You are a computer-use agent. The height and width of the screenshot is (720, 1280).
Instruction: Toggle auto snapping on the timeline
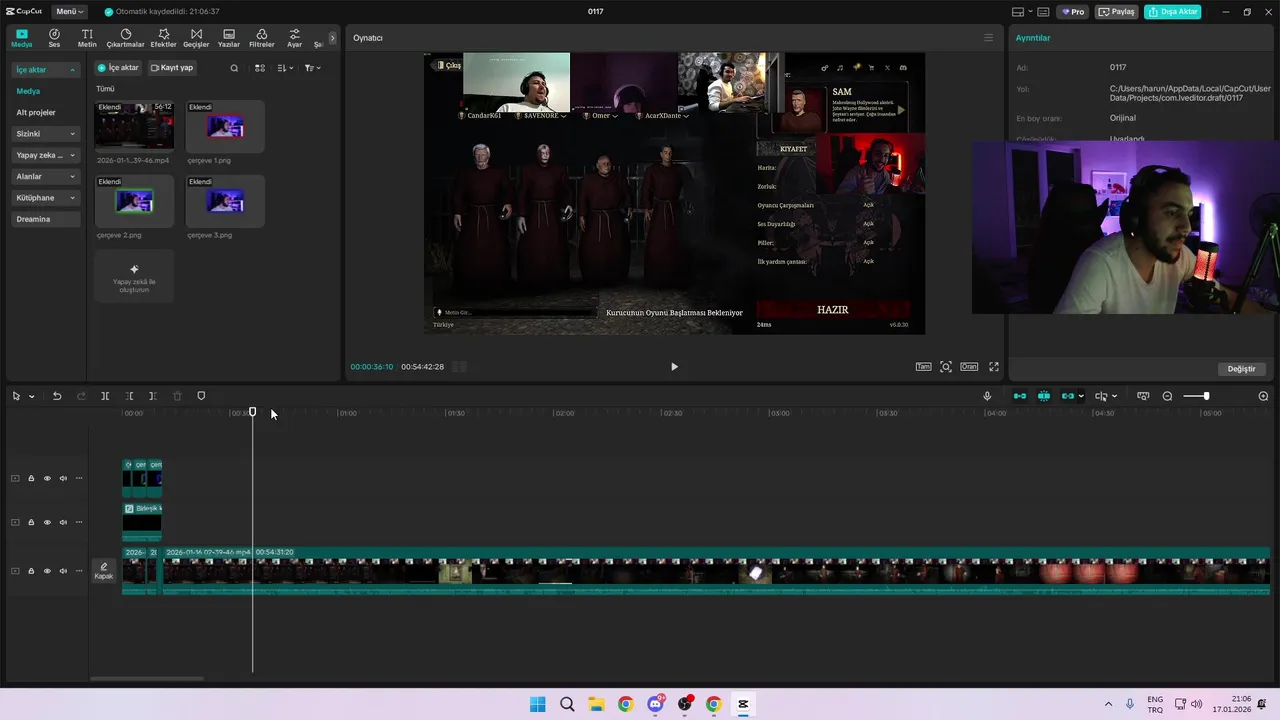pyautogui.click(x=1044, y=396)
